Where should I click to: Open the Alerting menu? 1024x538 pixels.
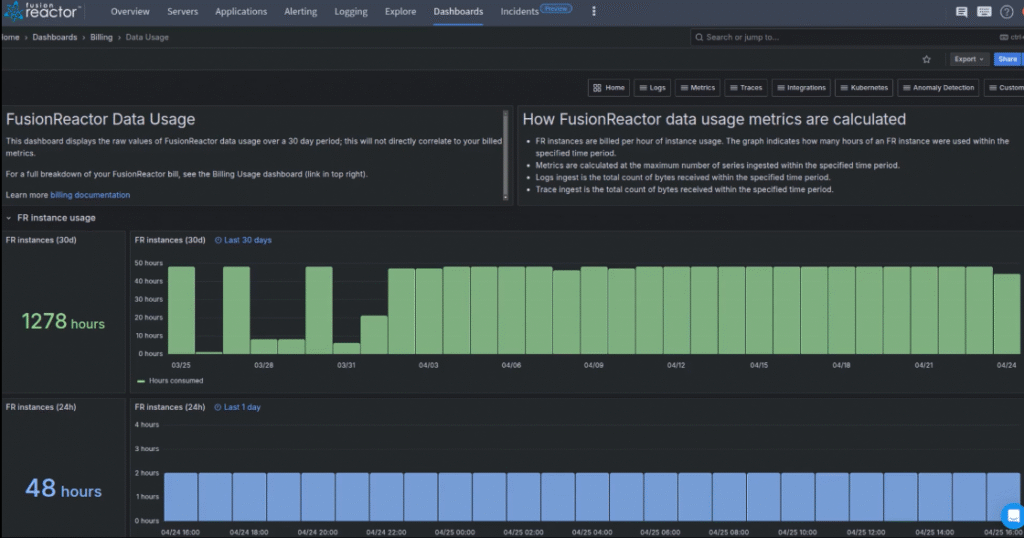tap(300, 12)
